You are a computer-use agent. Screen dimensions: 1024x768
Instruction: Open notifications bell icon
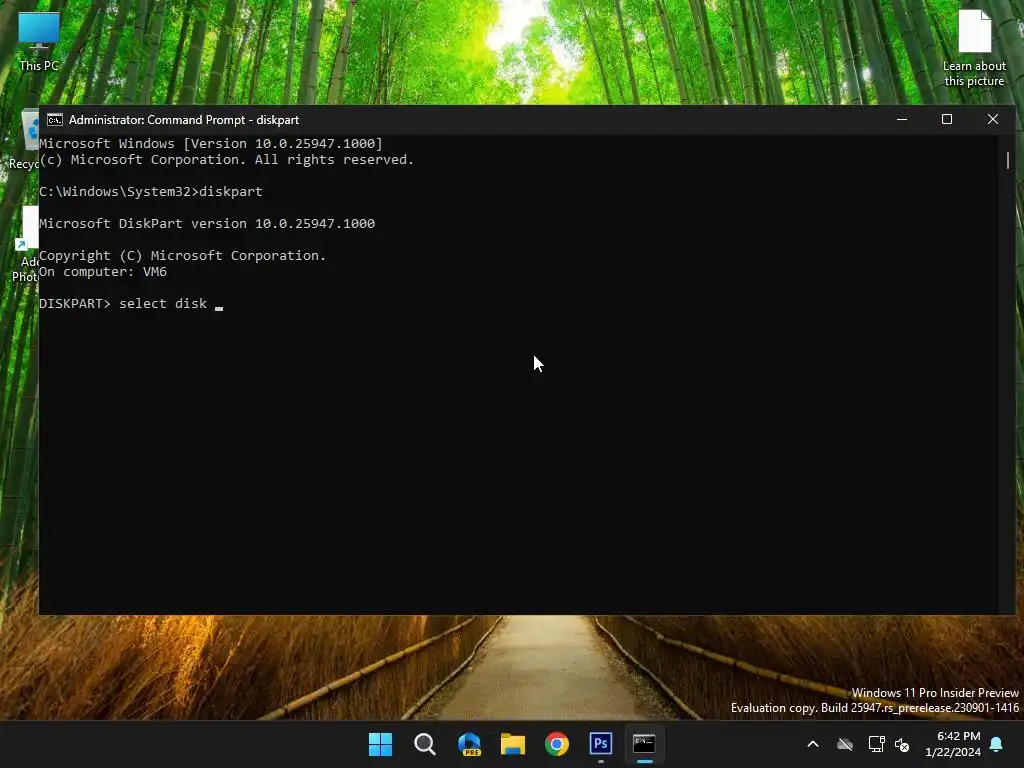click(997, 744)
